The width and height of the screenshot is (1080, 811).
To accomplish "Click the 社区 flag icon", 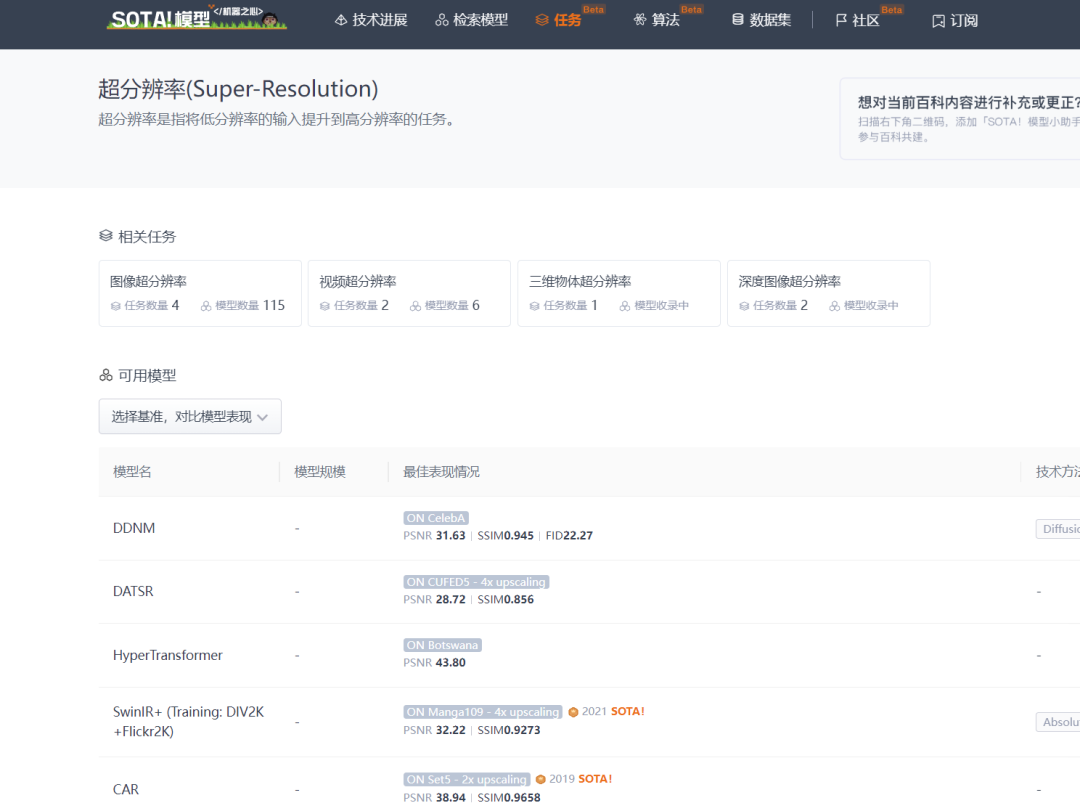I will coord(841,20).
